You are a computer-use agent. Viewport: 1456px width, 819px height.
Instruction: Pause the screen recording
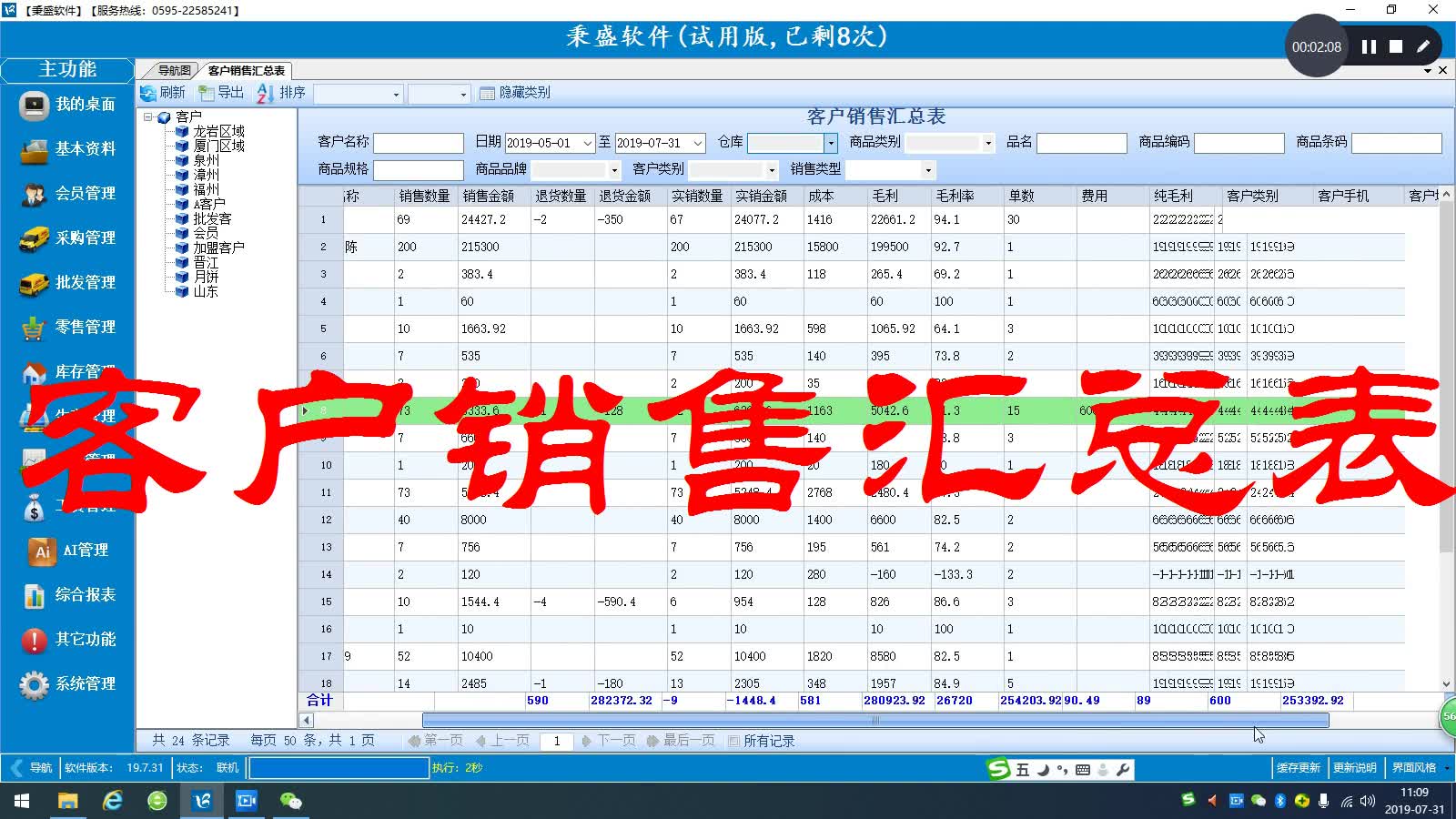1369,46
